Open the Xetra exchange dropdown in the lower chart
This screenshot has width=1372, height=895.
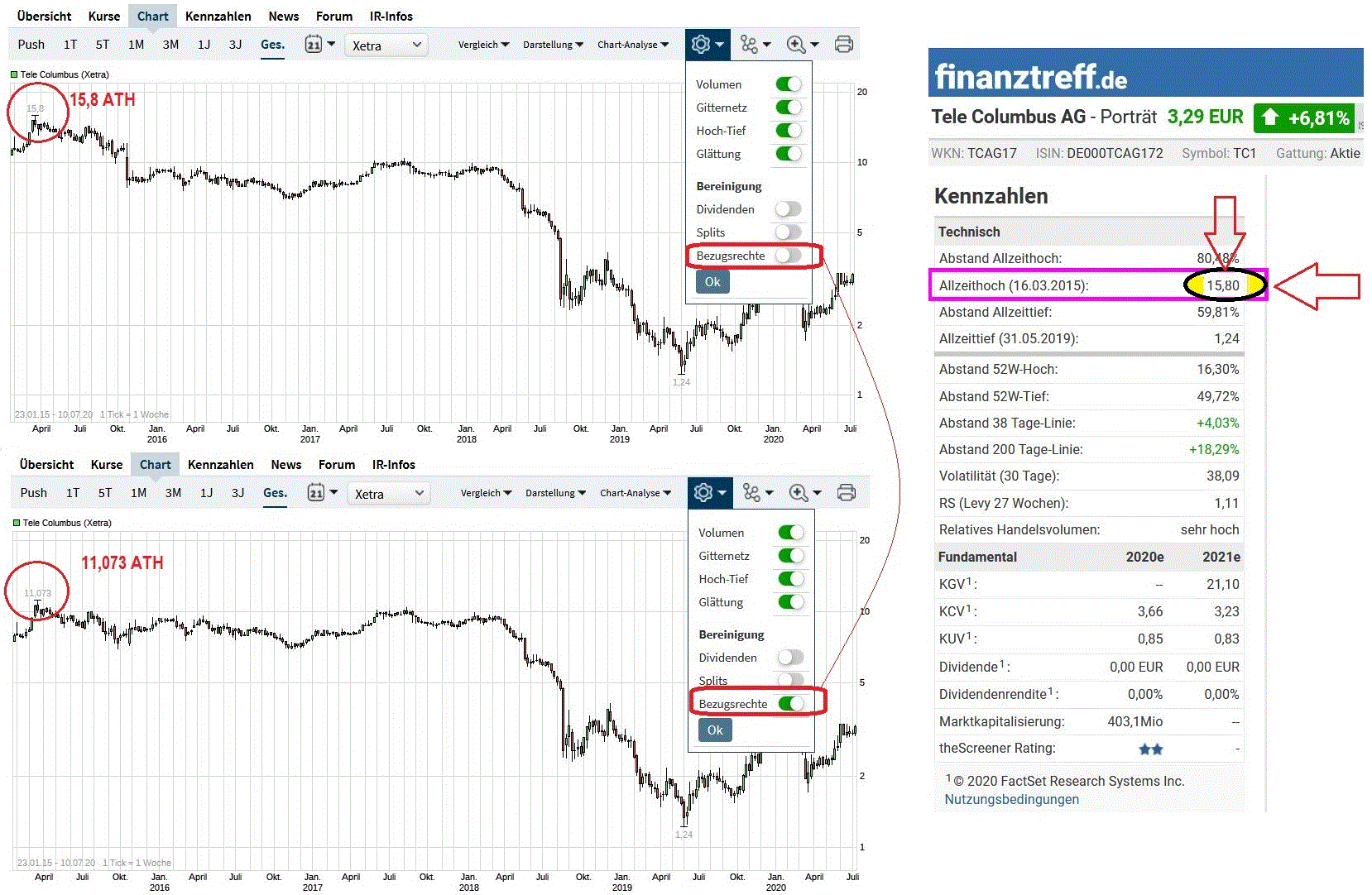[389, 494]
